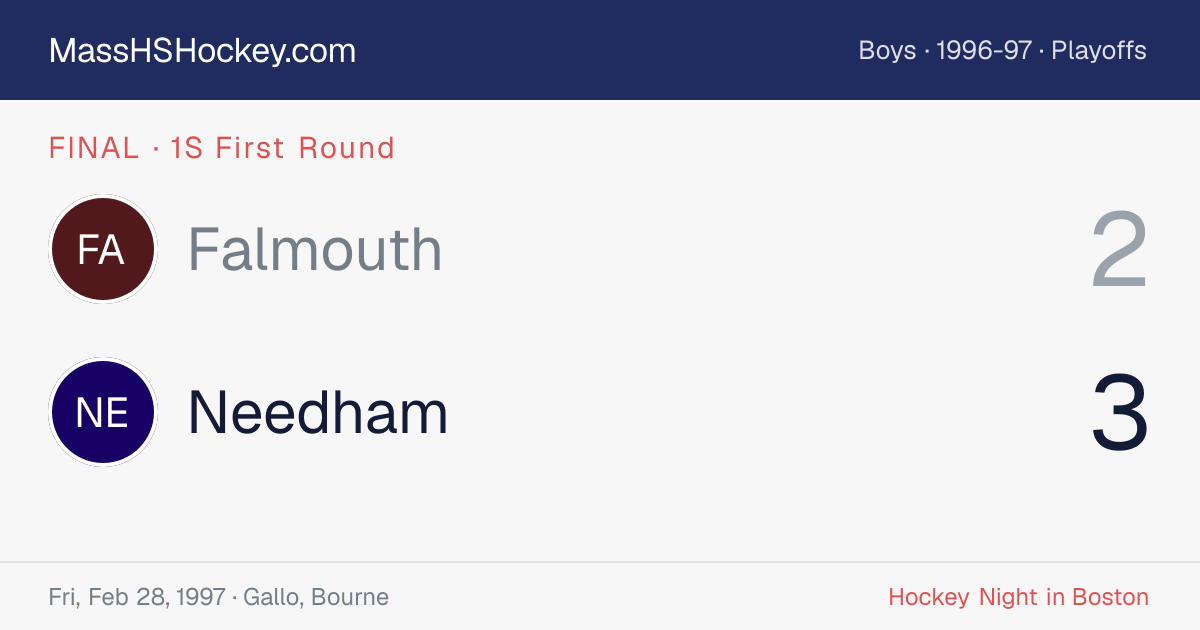
Task: Click the Falmouth FA team logo
Action: pyautogui.click(x=102, y=249)
